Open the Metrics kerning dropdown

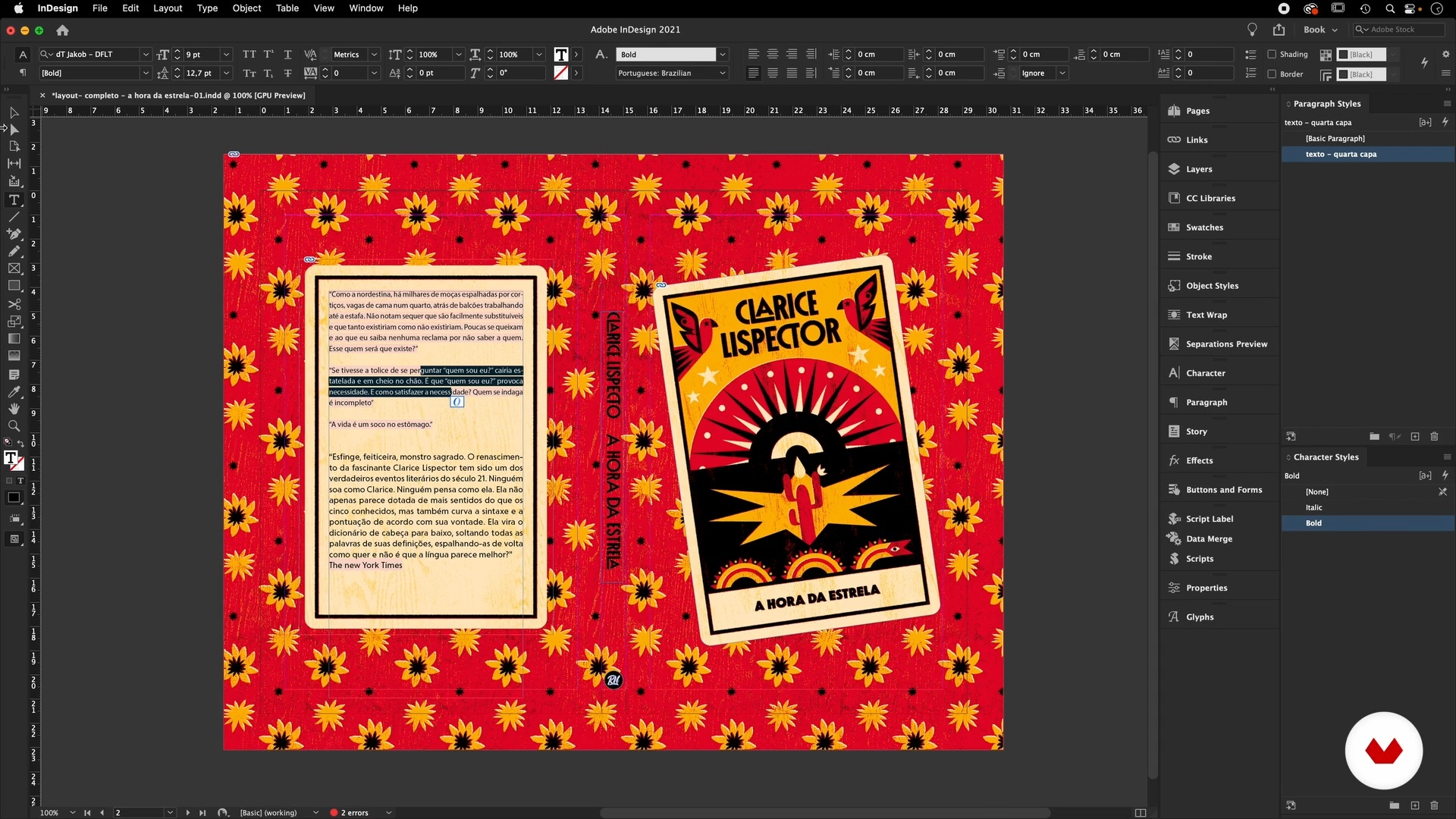374,55
